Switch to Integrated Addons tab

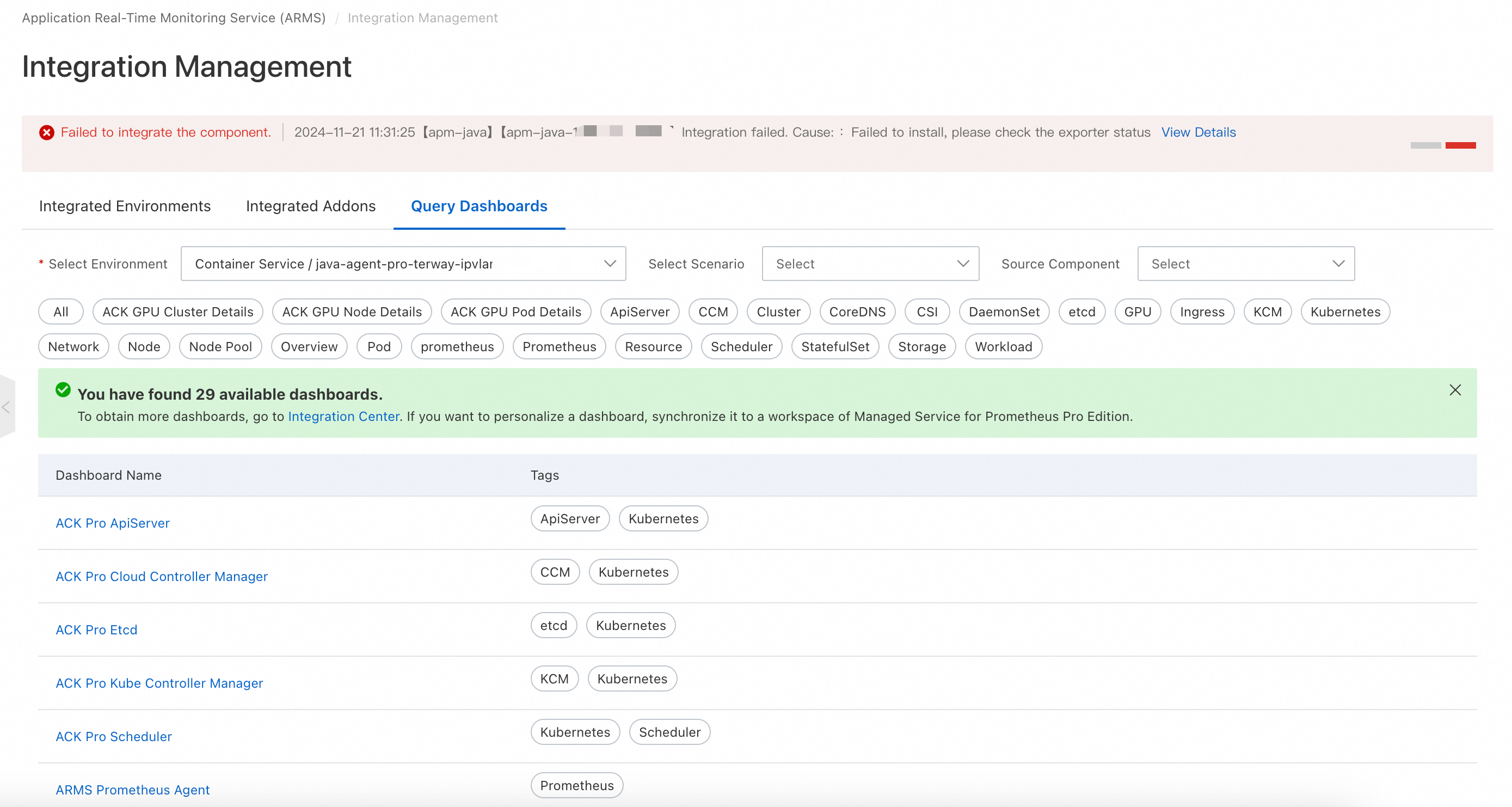310,206
